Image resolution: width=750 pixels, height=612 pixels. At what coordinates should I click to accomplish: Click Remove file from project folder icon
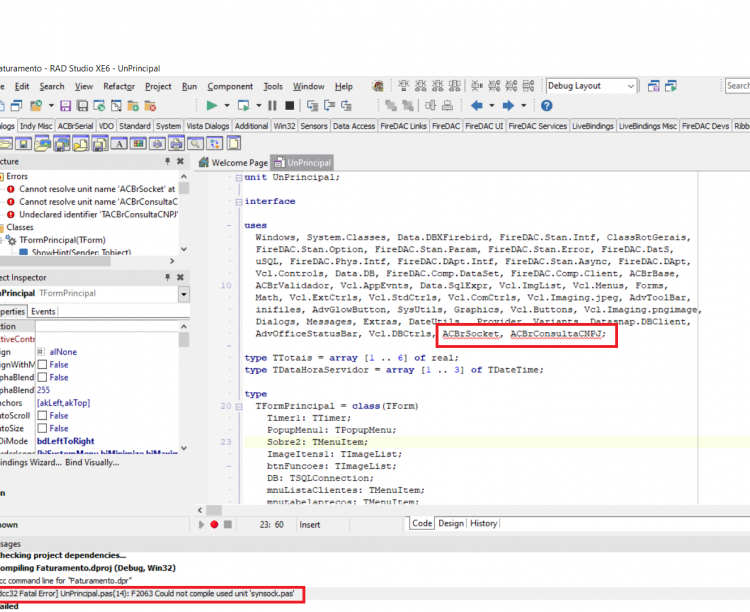pos(150,106)
